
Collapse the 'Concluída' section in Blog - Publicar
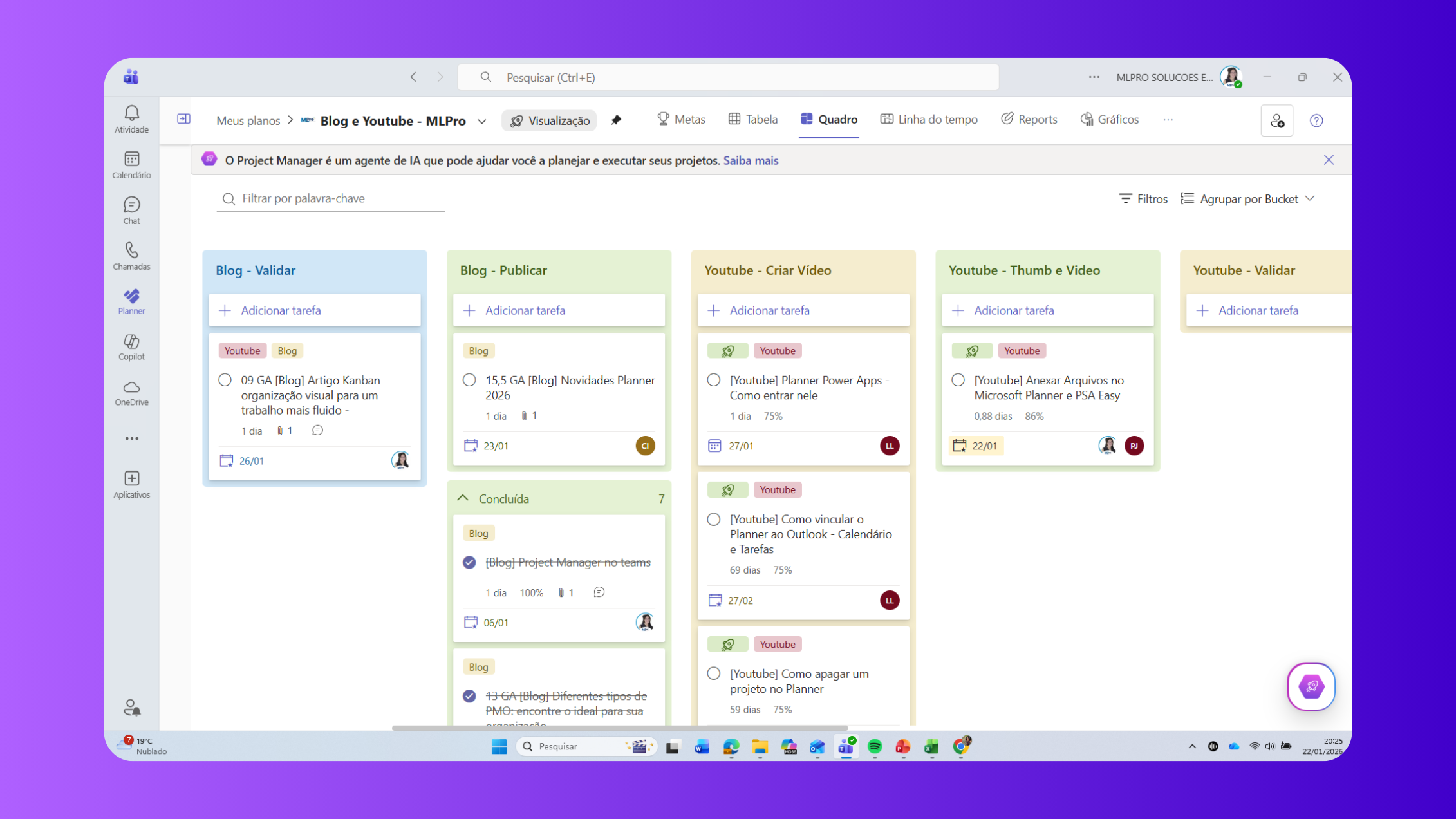point(462,498)
